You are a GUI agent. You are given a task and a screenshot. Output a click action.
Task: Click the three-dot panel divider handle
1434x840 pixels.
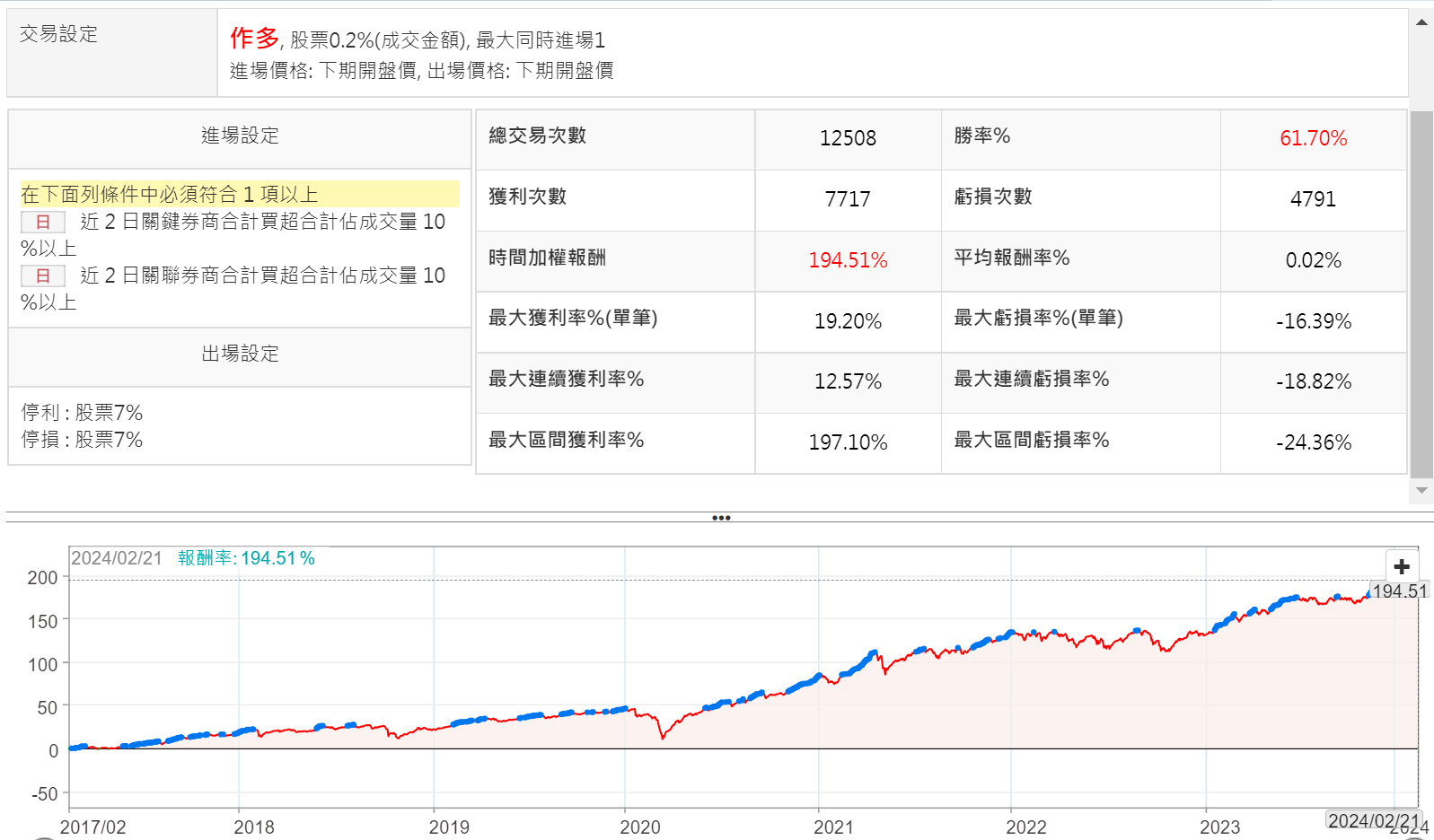[x=720, y=518]
